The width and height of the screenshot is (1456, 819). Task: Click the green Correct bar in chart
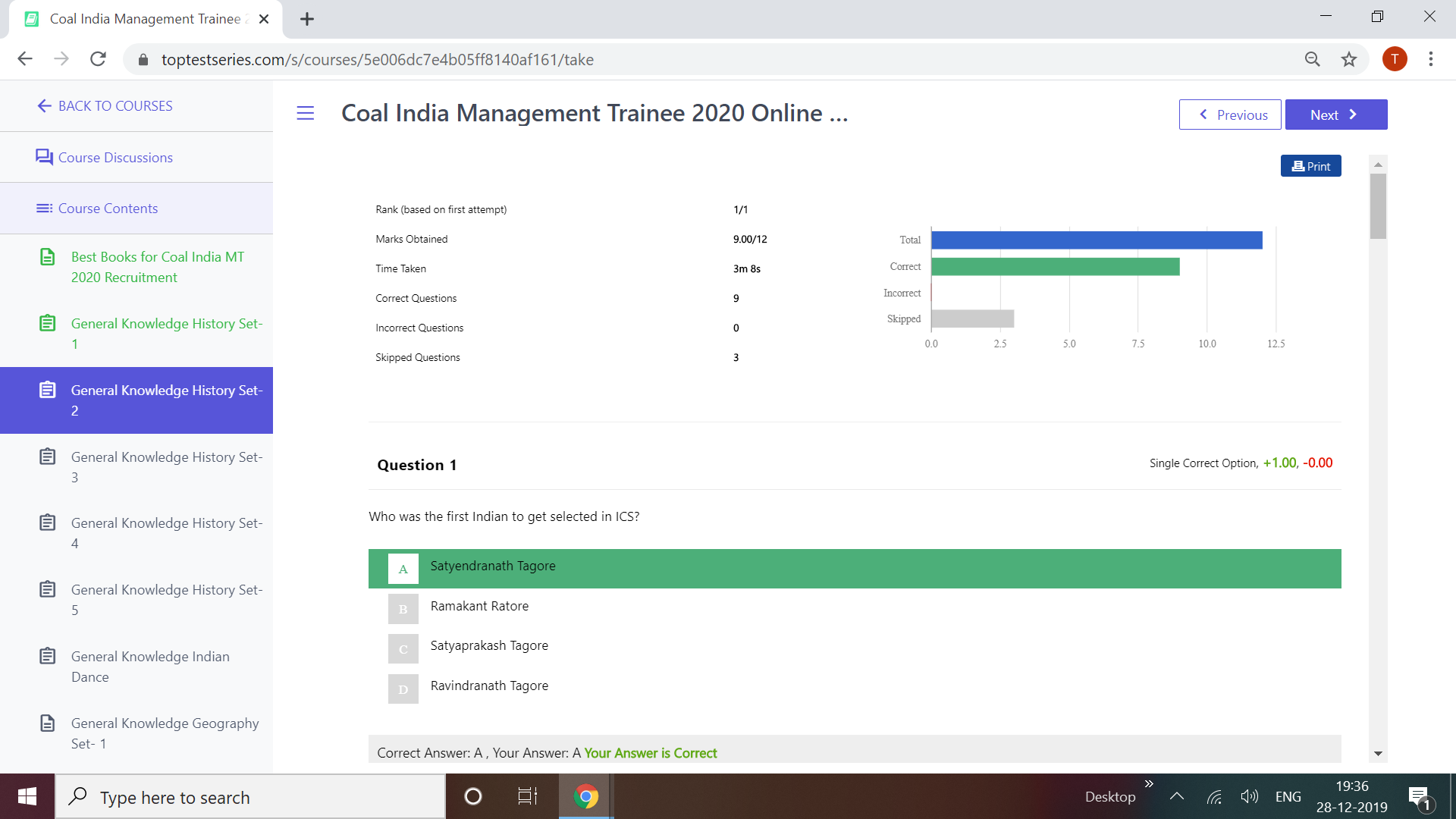click(1054, 267)
